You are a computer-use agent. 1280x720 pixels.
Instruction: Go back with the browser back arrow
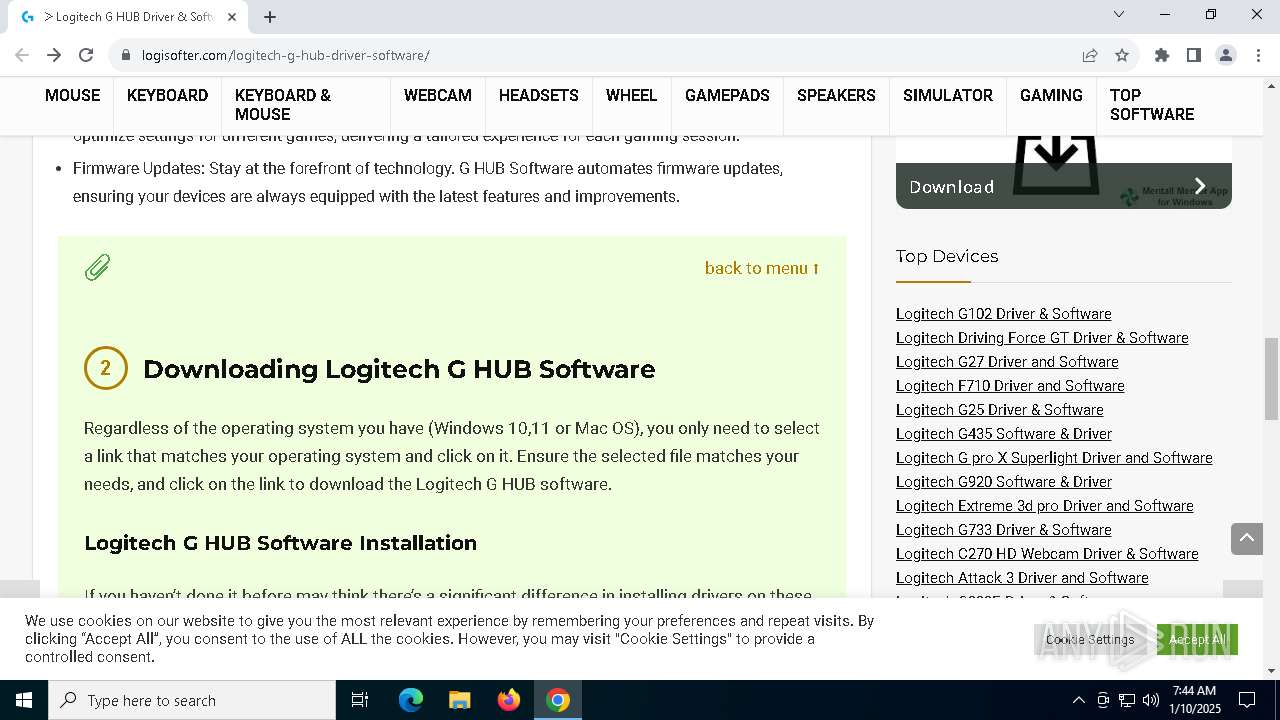point(22,55)
